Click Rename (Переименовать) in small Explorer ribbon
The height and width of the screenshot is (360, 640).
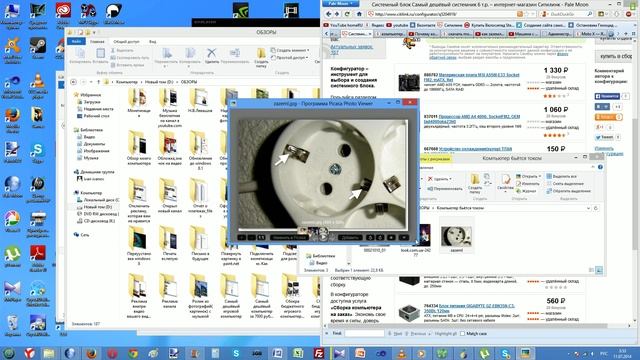(444, 189)
